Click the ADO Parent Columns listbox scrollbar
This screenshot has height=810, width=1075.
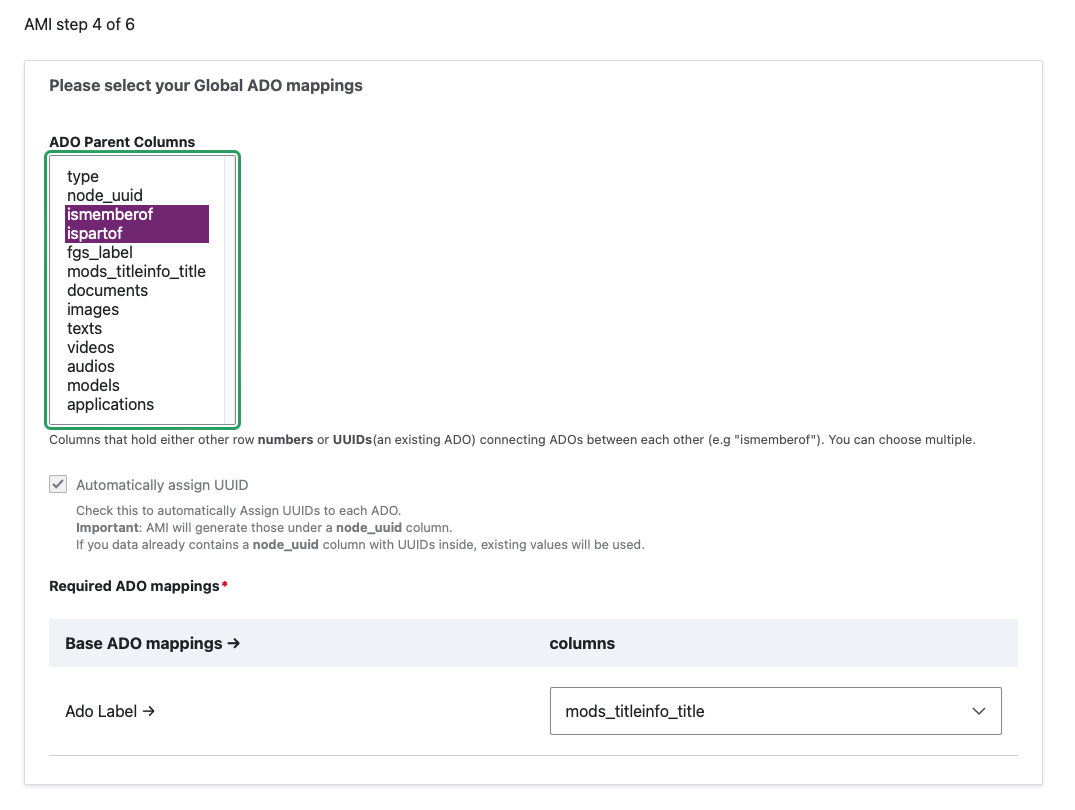[x=229, y=290]
